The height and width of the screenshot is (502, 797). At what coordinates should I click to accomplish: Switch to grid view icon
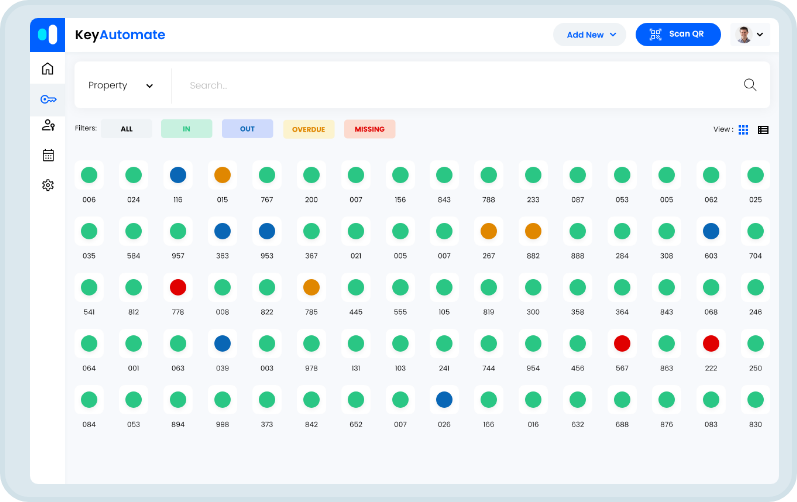[743, 130]
